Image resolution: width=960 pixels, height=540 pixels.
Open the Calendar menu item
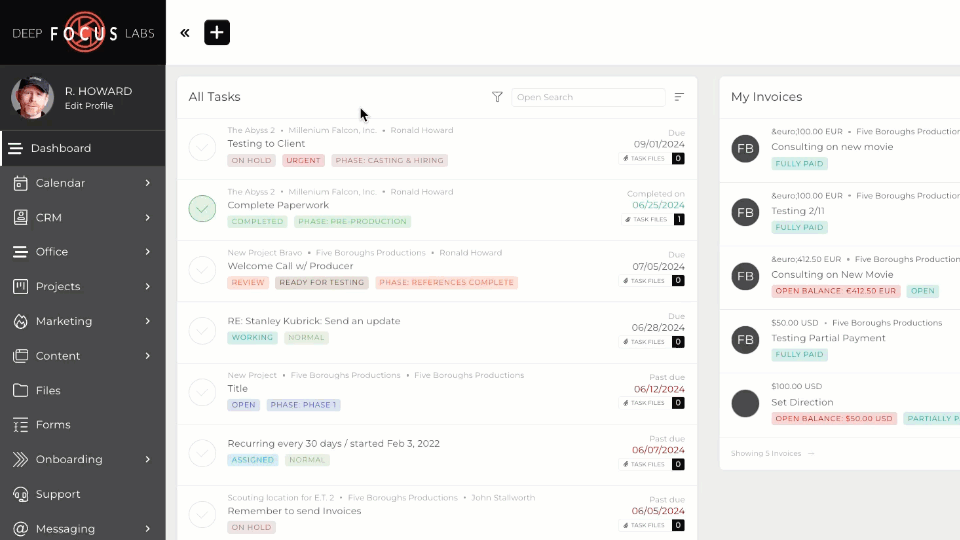tap(83, 183)
